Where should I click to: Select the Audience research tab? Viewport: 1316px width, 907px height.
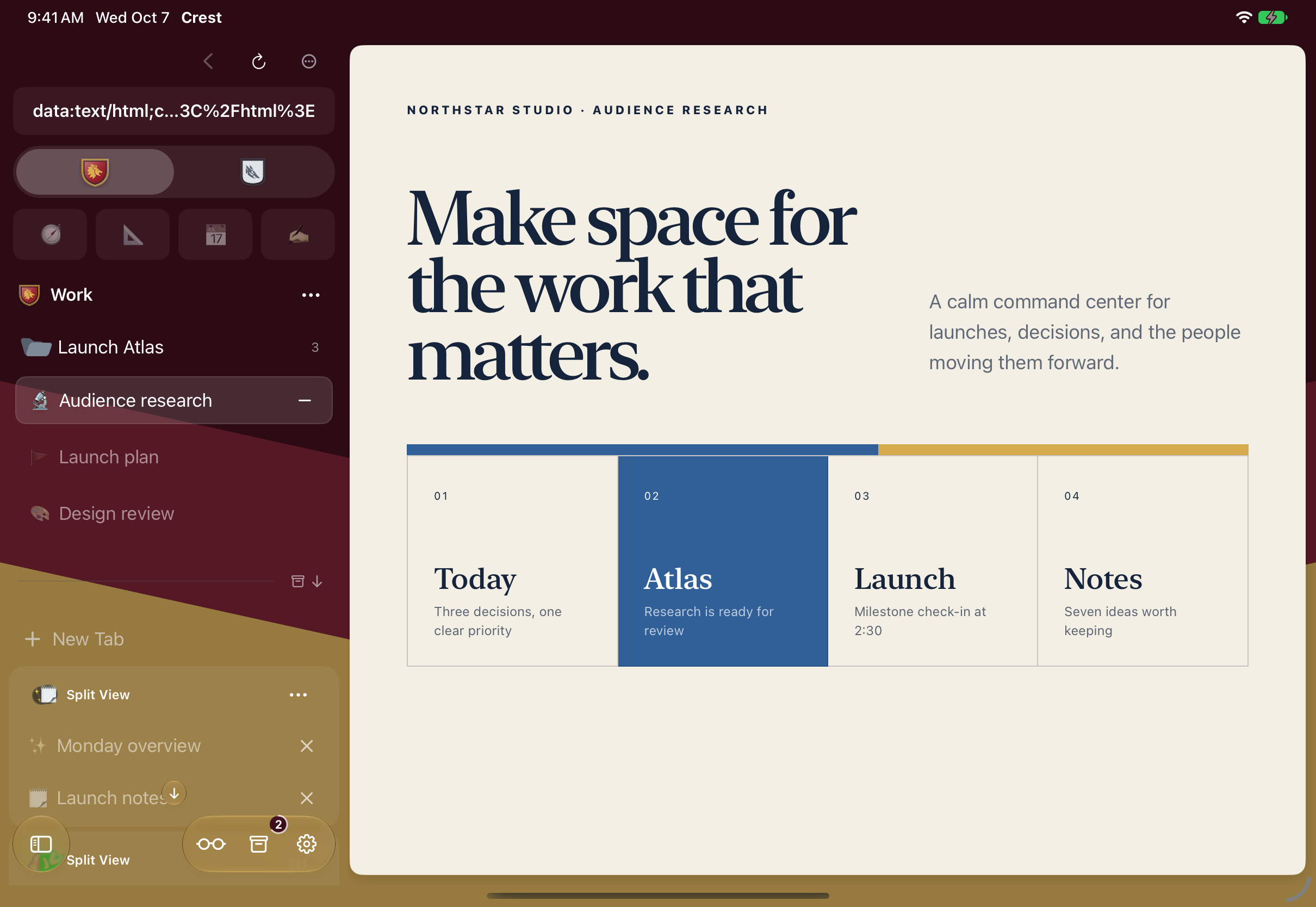174,400
